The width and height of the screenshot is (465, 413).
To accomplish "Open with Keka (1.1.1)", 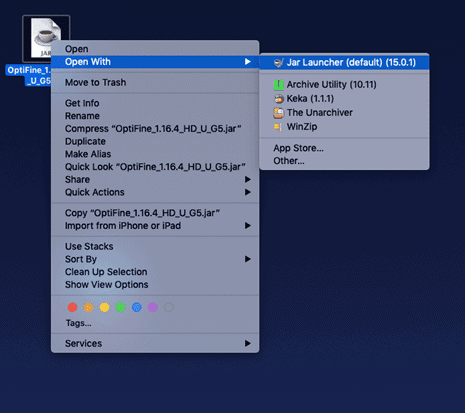I will 344,99.
